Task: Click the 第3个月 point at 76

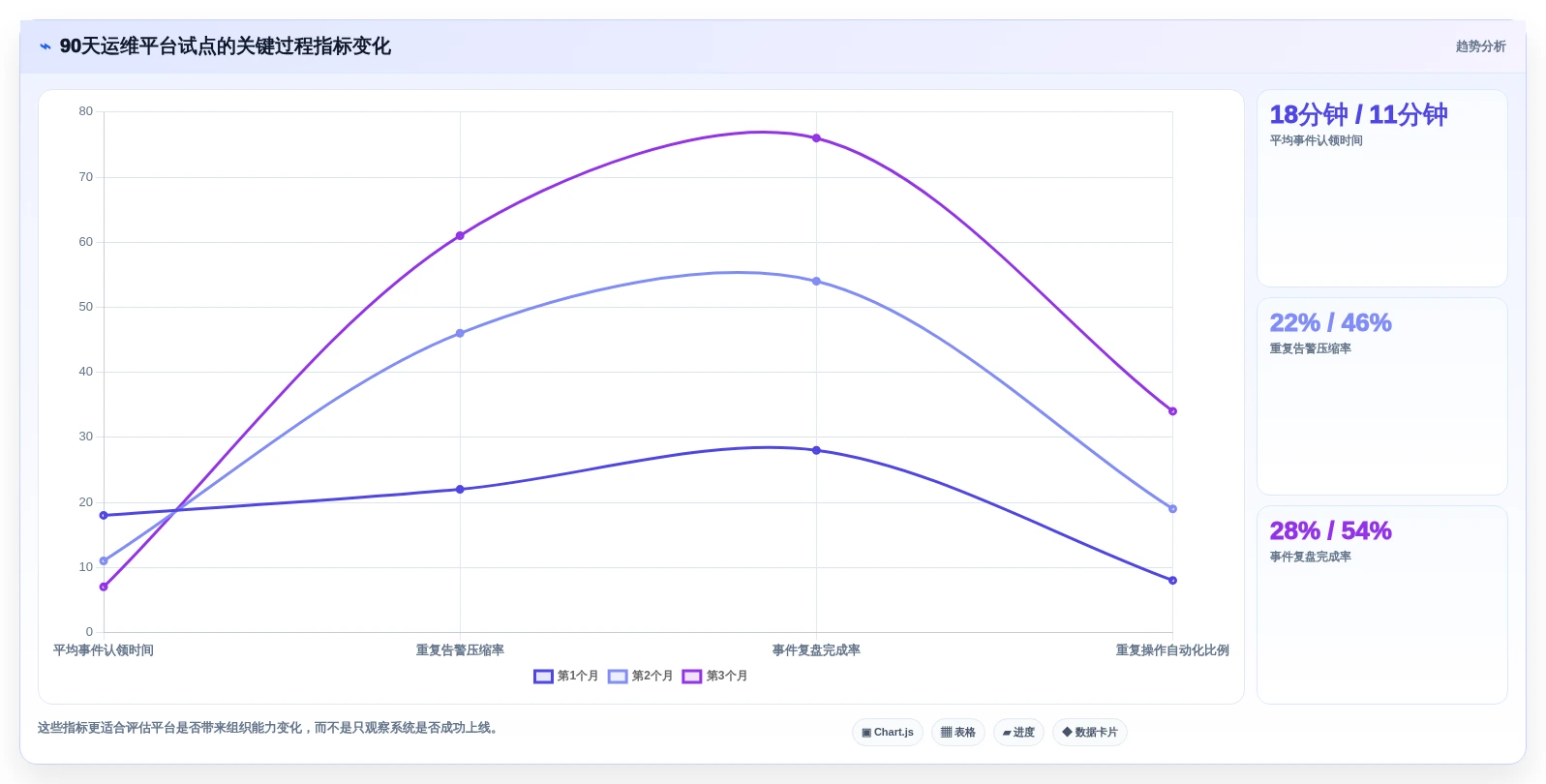Action: tap(816, 138)
